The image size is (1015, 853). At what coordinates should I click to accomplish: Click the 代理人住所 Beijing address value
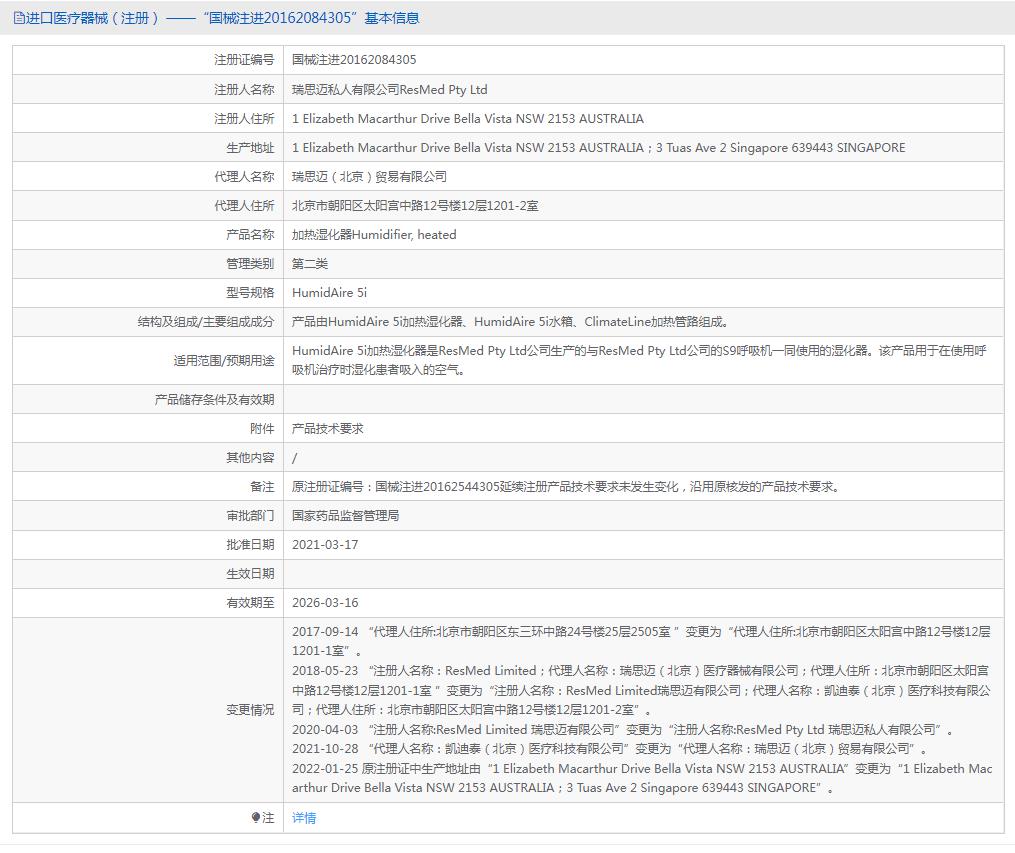415,205
